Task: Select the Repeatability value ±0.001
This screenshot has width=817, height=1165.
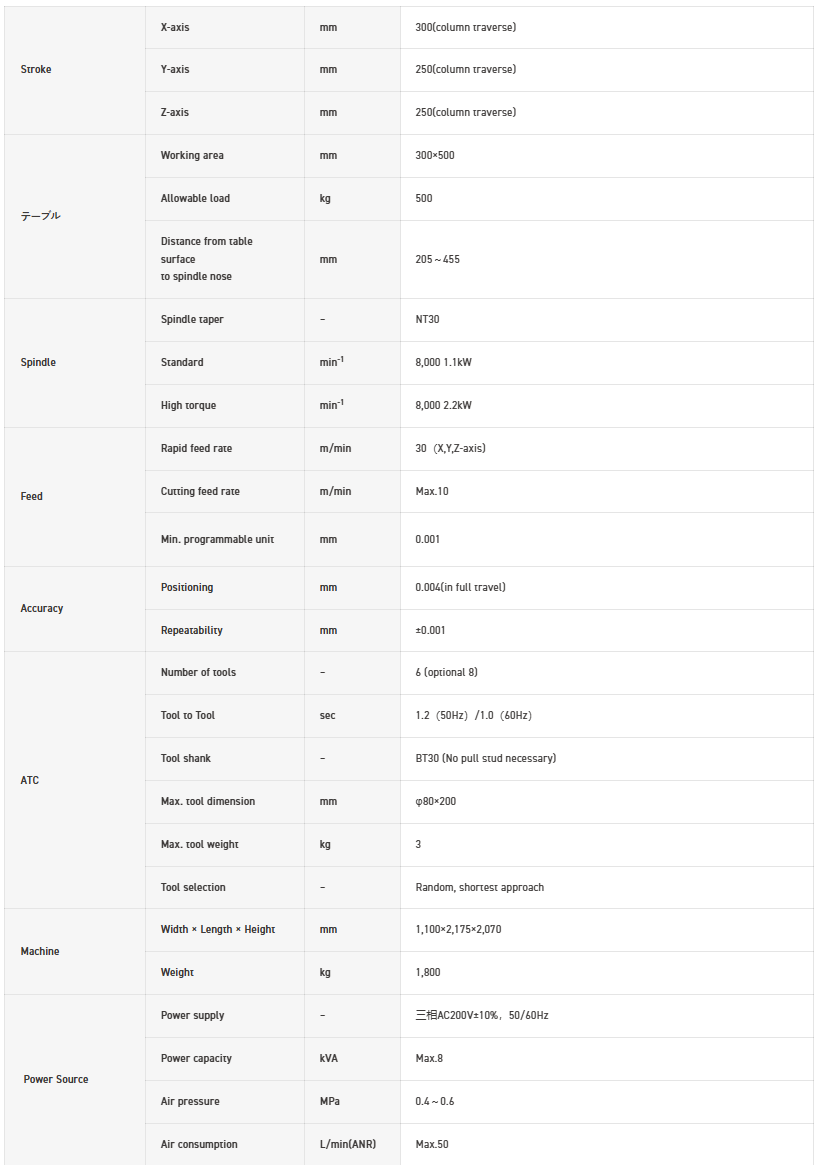Action: [x=430, y=630]
